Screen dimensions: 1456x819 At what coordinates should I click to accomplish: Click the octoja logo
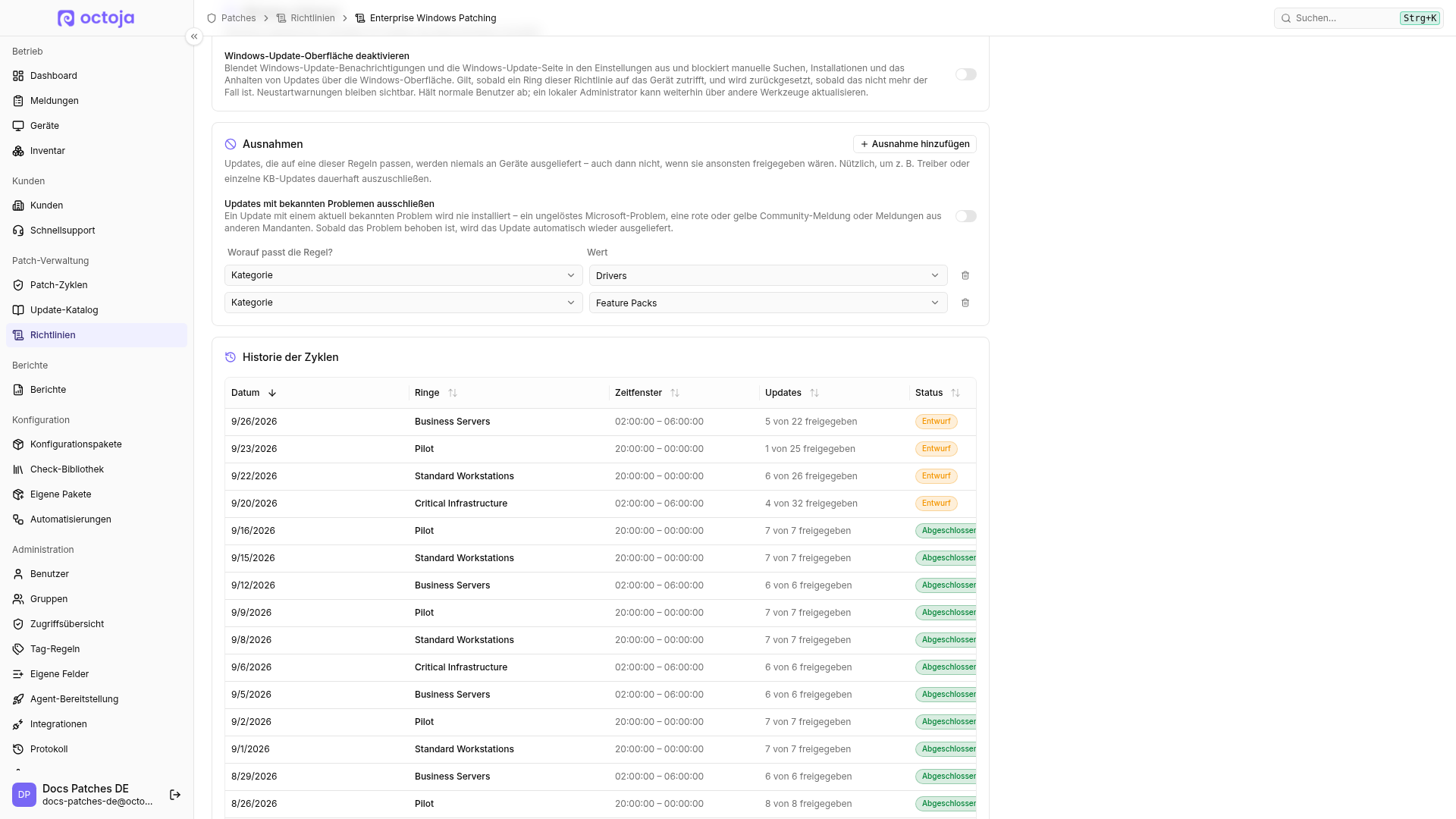pyautogui.click(x=96, y=18)
